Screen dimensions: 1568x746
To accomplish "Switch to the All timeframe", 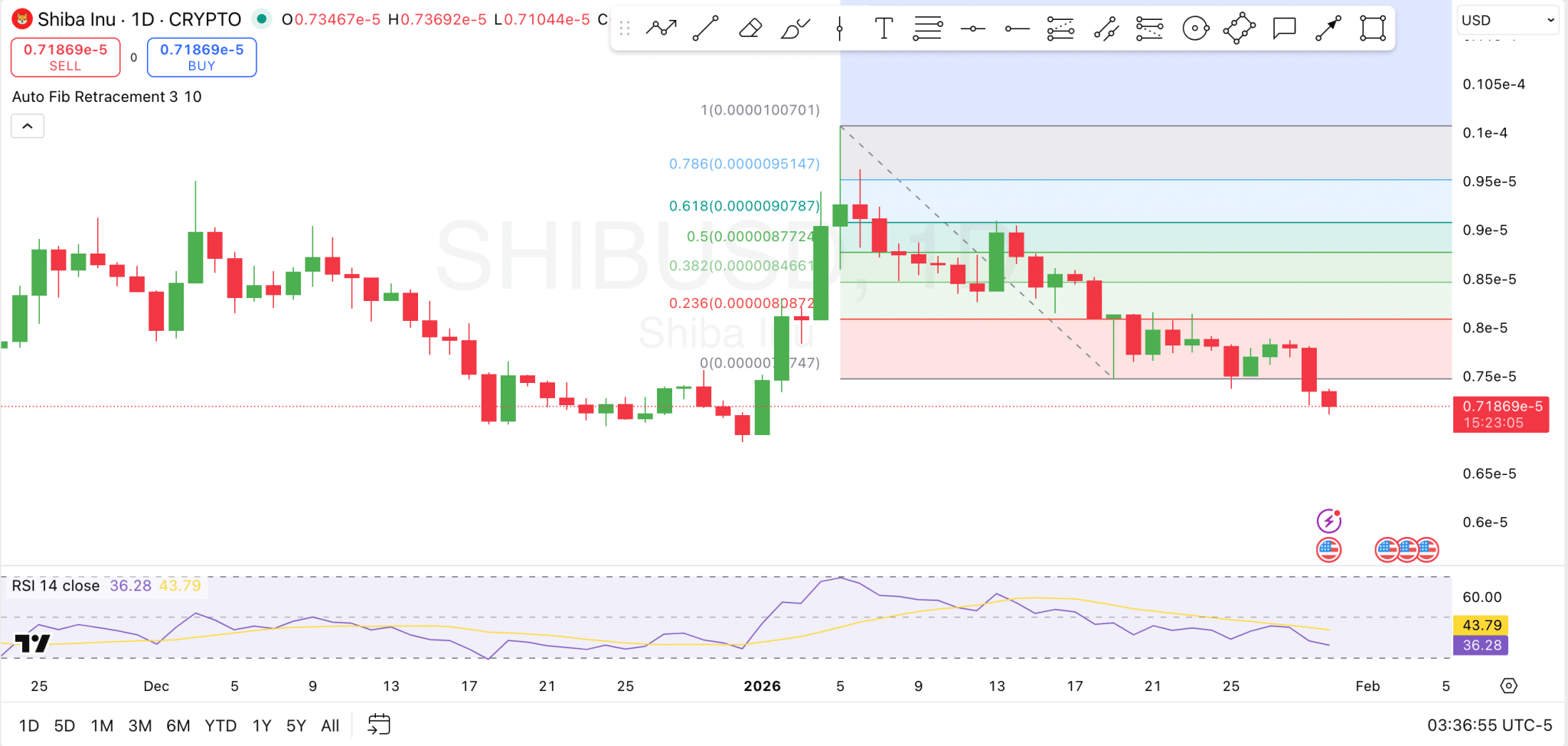I will (x=330, y=725).
